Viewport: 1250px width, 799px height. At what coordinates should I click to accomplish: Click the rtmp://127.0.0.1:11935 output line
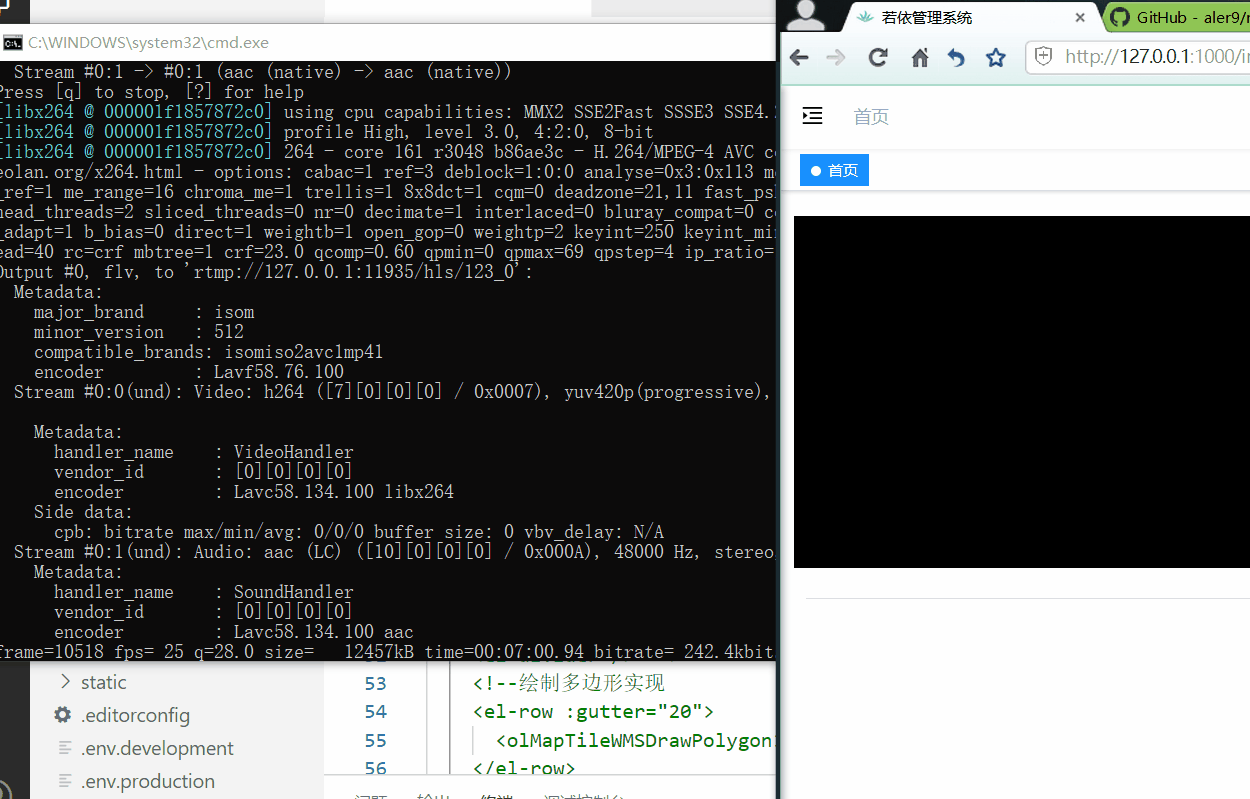(x=266, y=272)
